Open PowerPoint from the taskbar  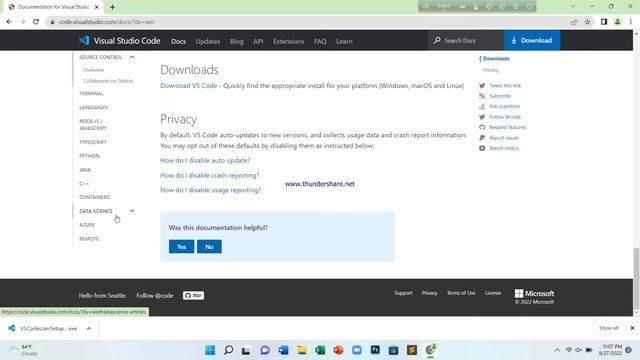[338, 350]
